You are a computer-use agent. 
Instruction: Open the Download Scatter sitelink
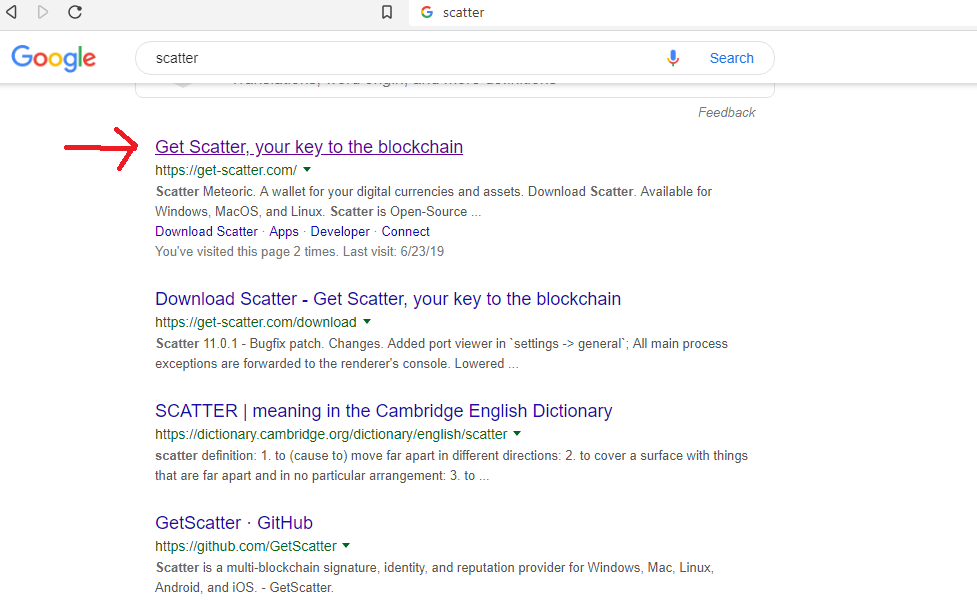pyautogui.click(x=206, y=231)
